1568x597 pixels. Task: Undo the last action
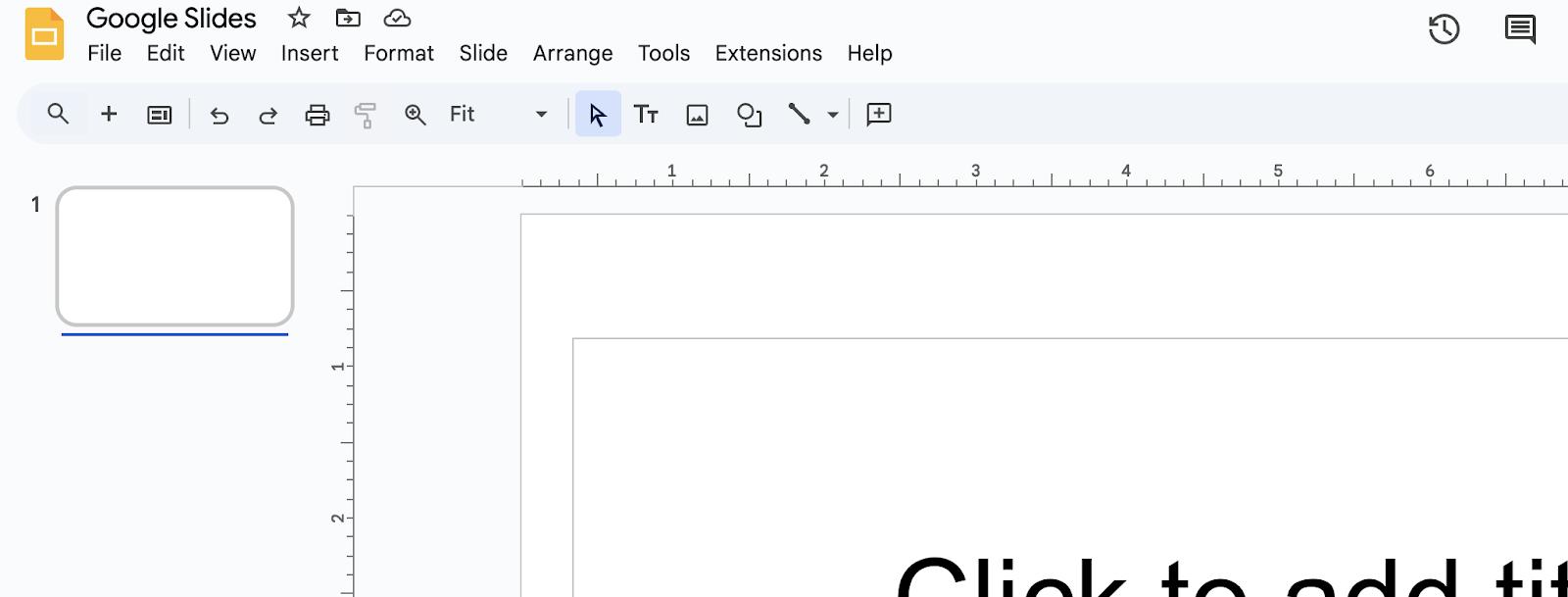click(220, 116)
